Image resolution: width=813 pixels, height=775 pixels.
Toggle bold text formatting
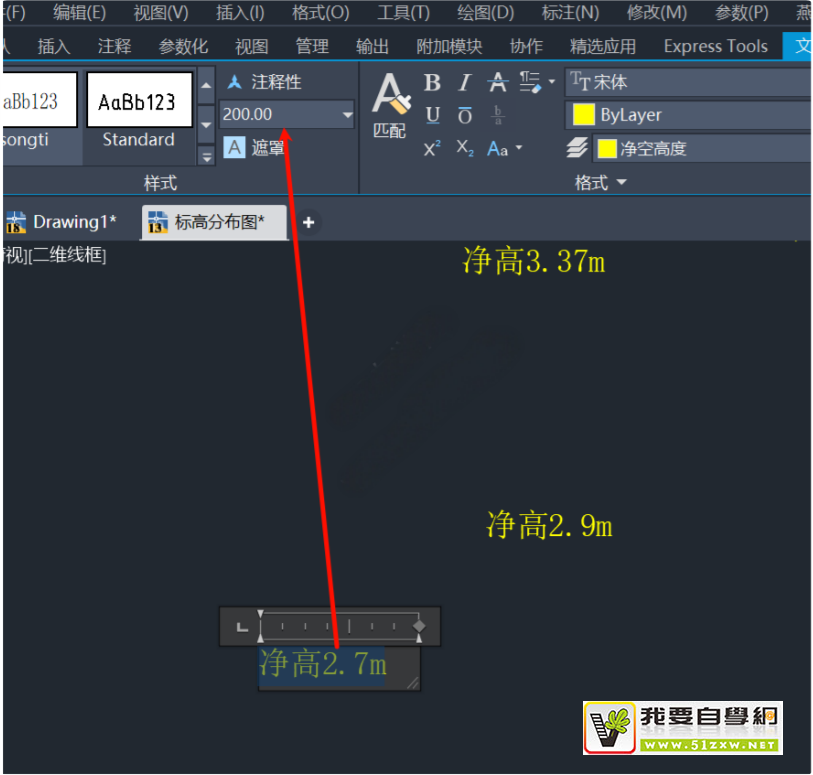coord(432,83)
